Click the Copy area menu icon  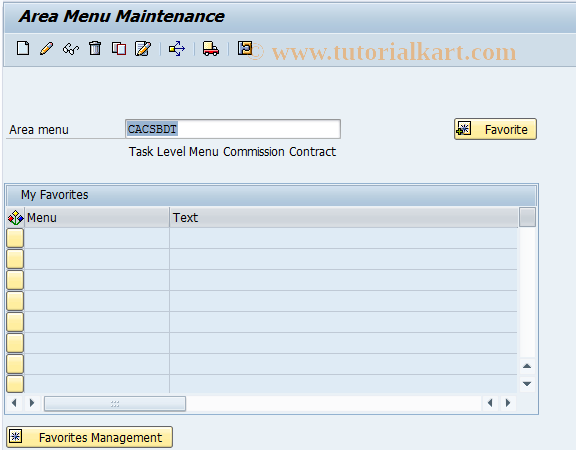119,48
